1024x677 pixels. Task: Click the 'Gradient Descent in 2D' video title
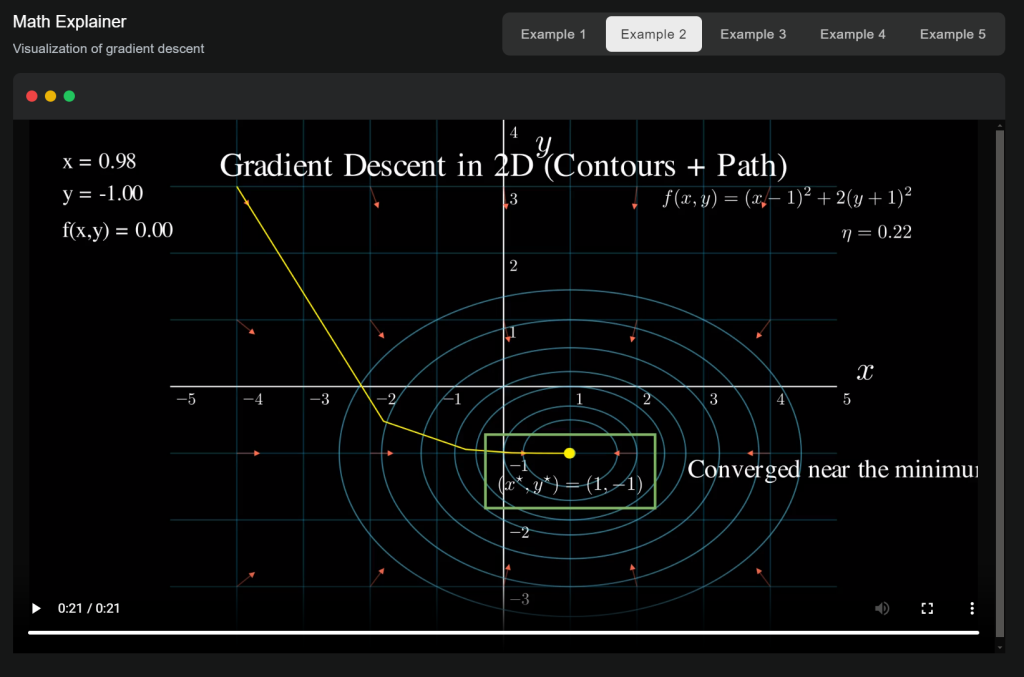(x=503, y=166)
